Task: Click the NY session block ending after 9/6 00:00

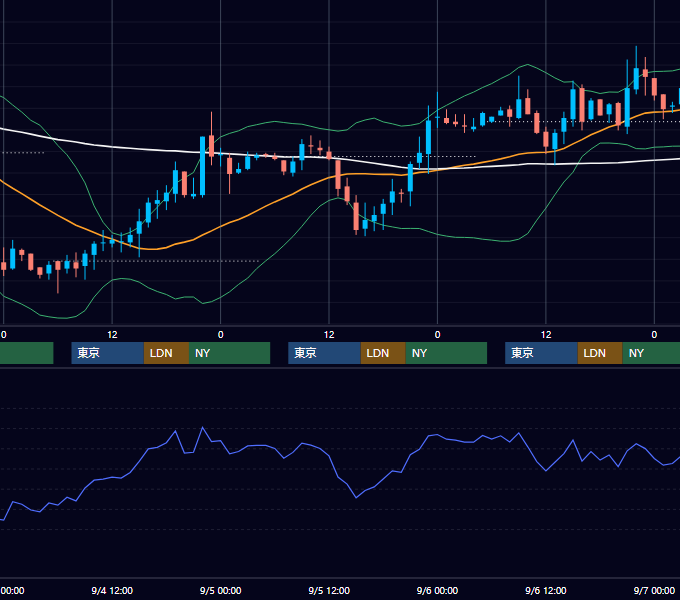Action: tap(446, 353)
